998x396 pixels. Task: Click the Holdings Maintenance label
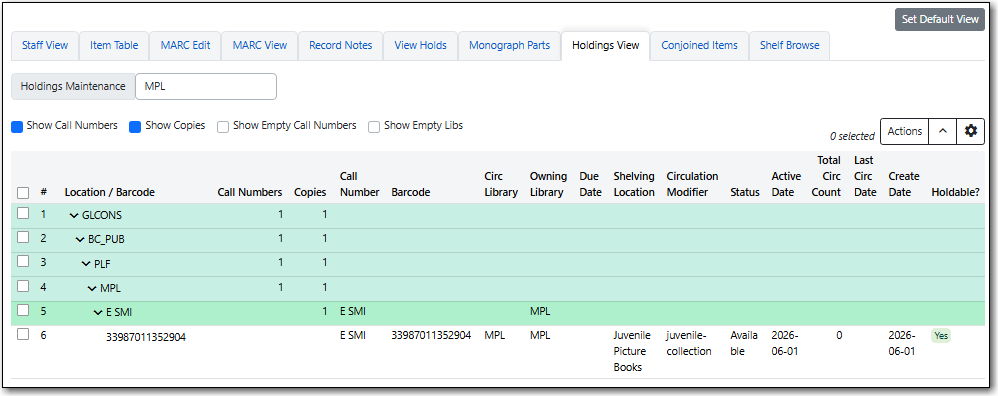(73, 87)
